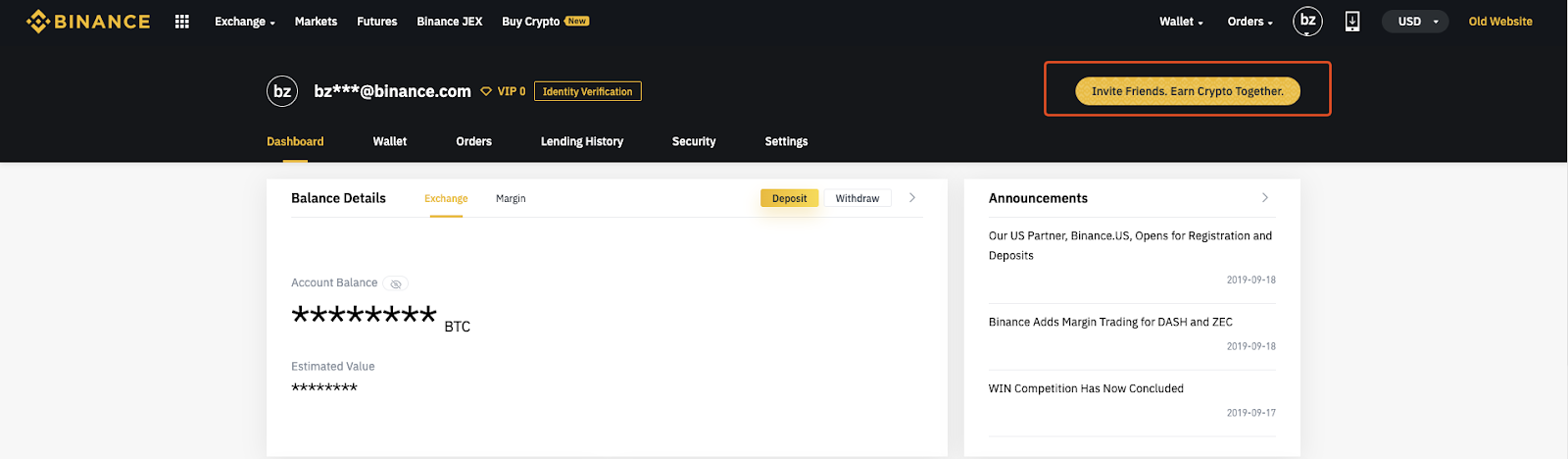Open Binance JEX from the navigation
The height and width of the screenshot is (459, 1568).
(450, 22)
